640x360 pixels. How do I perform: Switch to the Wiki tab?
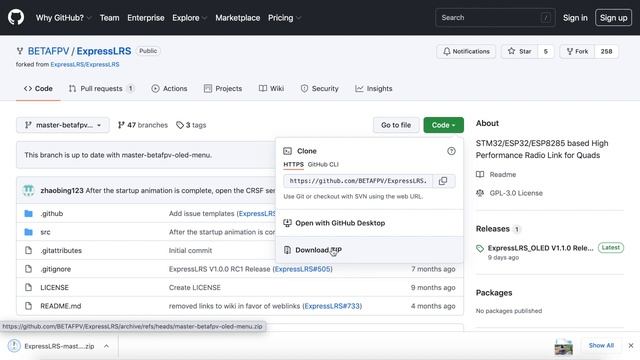[x=271, y=89]
